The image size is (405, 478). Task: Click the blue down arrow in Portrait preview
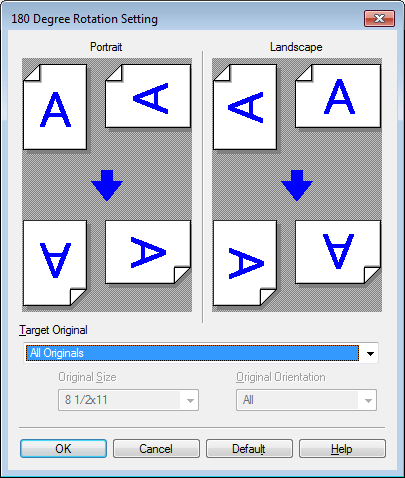(107, 185)
